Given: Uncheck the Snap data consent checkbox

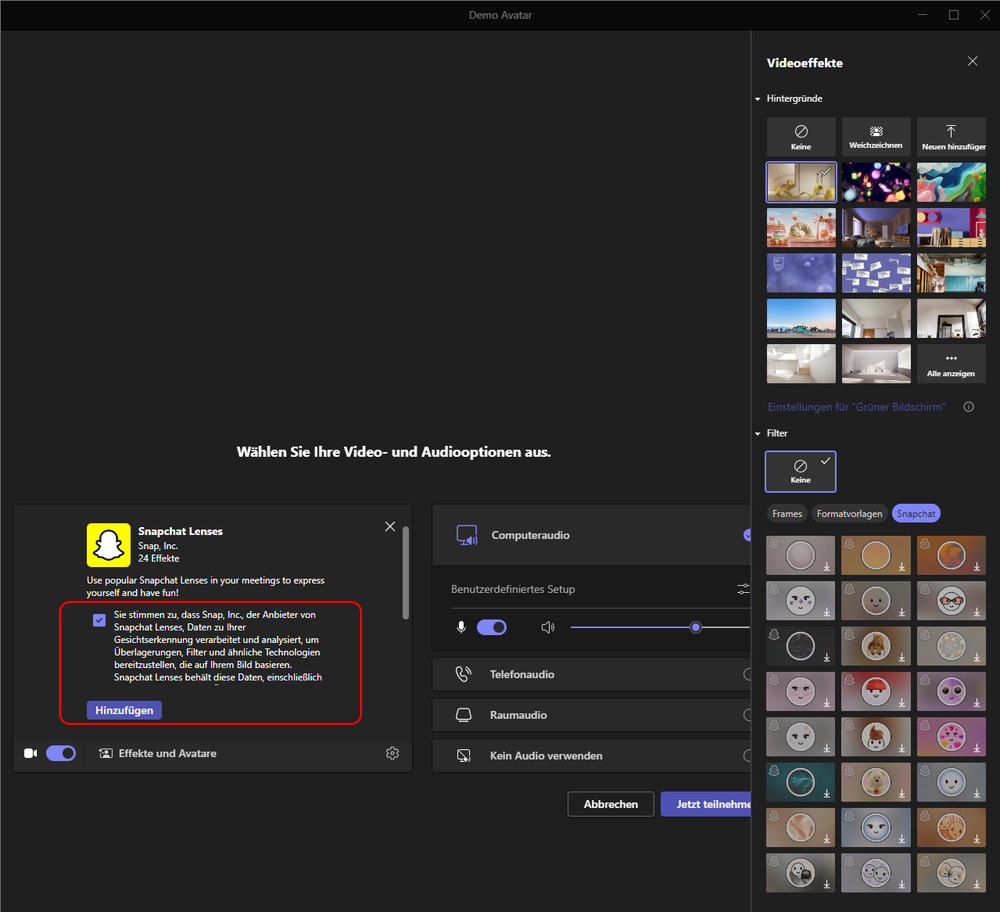Looking at the screenshot, I should click(99, 620).
